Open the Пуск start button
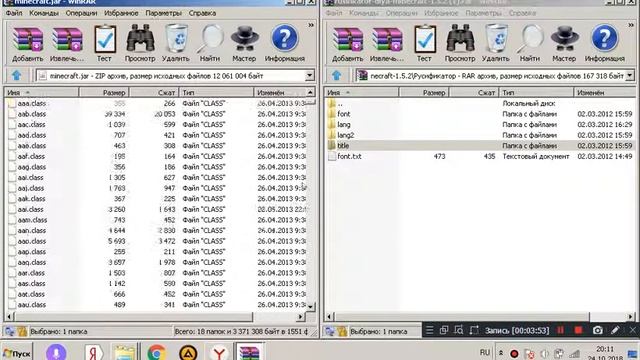 click(x=17, y=353)
